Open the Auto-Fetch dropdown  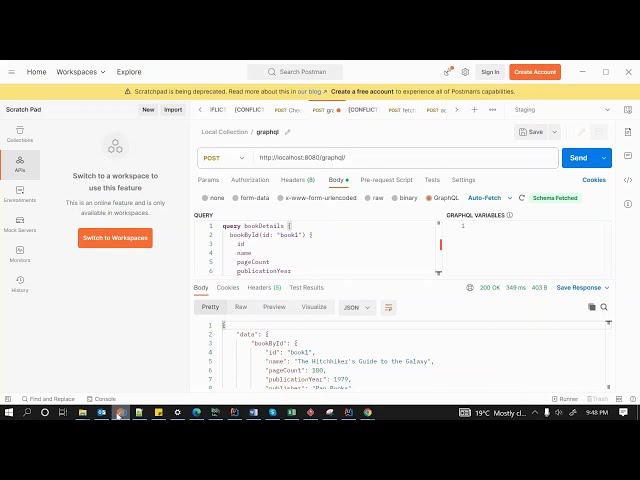point(489,198)
